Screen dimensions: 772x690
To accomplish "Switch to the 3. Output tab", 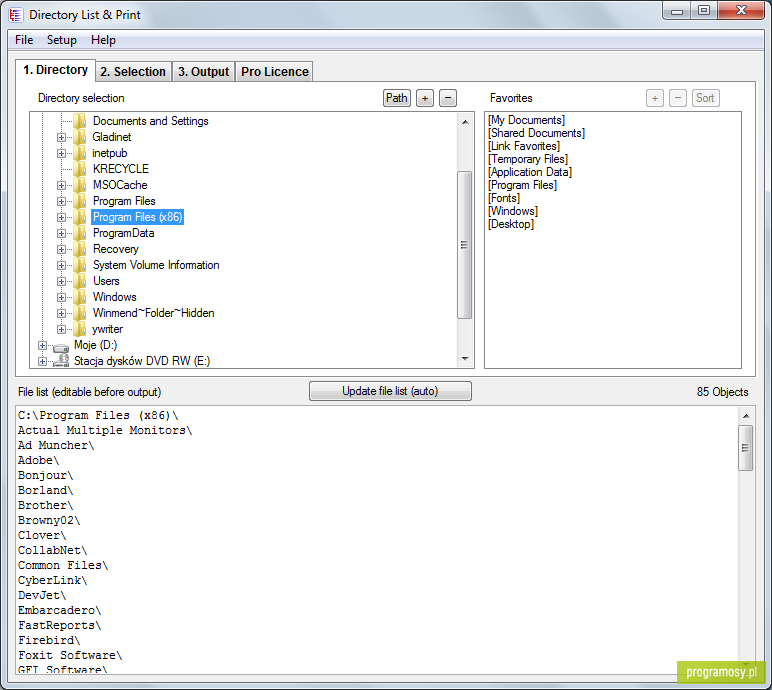I will [x=203, y=72].
